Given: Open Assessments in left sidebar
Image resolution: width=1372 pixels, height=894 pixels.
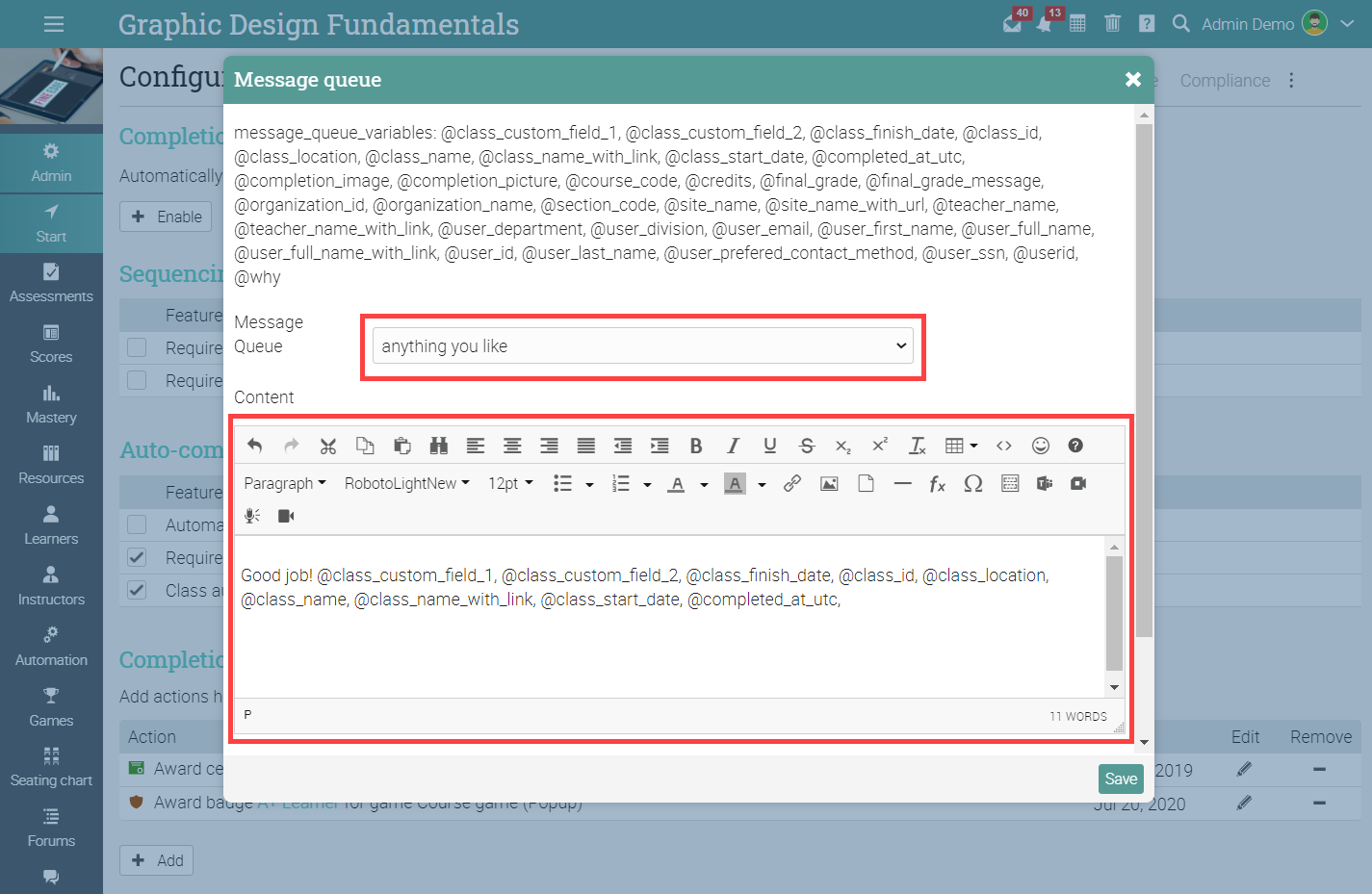Looking at the screenshot, I should [51, 283].
